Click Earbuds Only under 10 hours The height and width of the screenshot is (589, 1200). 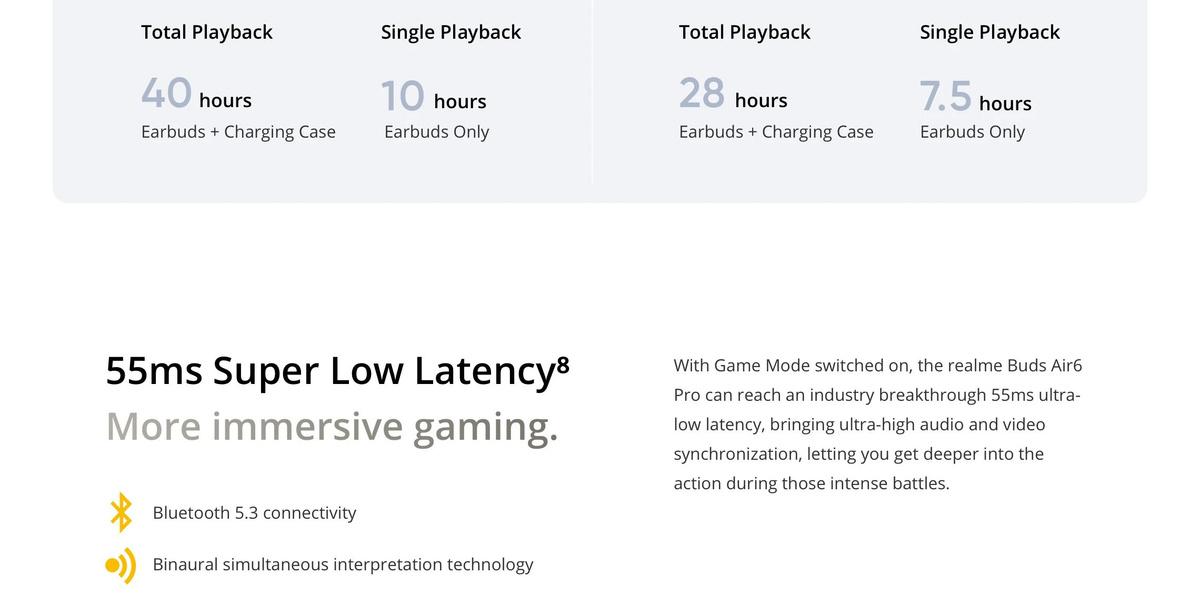[437, 132]
